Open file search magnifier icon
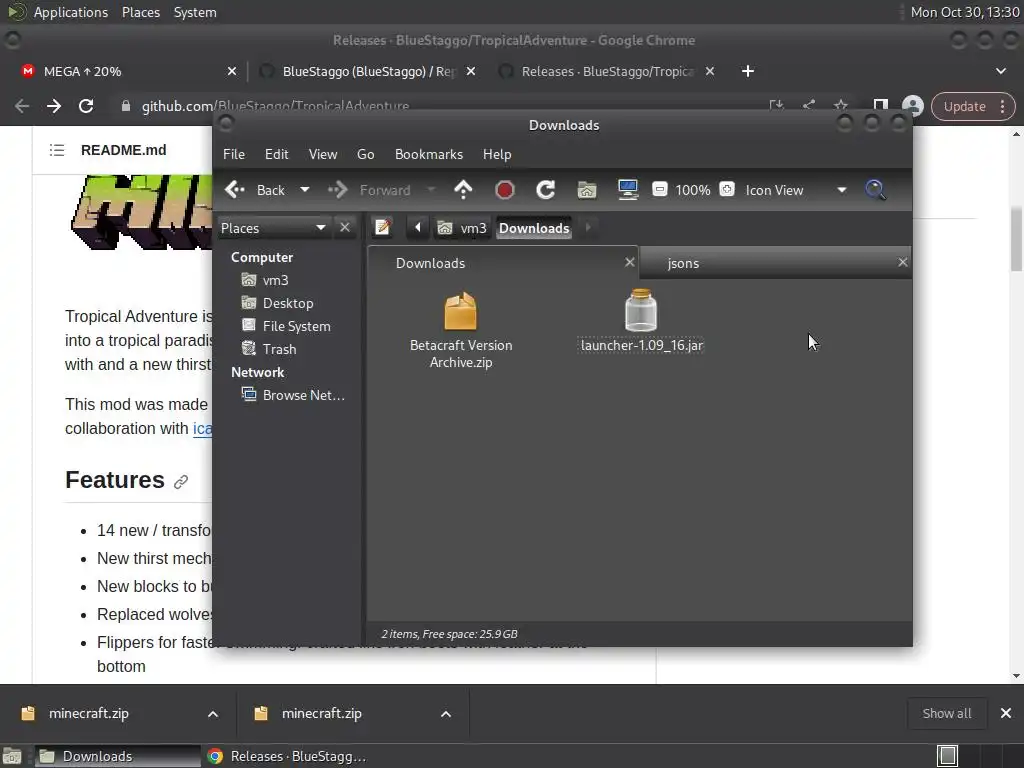1024x768 pixels. click(875, 190)
